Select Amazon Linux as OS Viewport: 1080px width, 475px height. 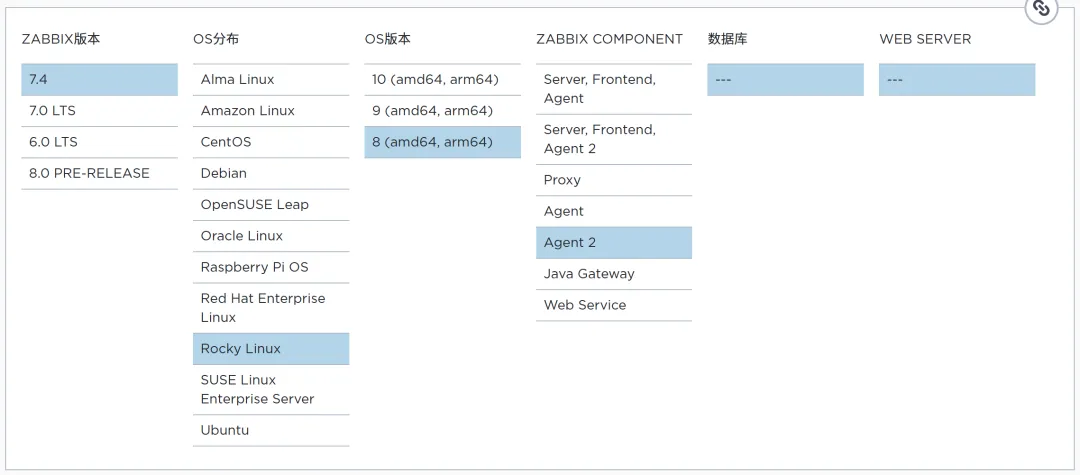click(270, 111)
